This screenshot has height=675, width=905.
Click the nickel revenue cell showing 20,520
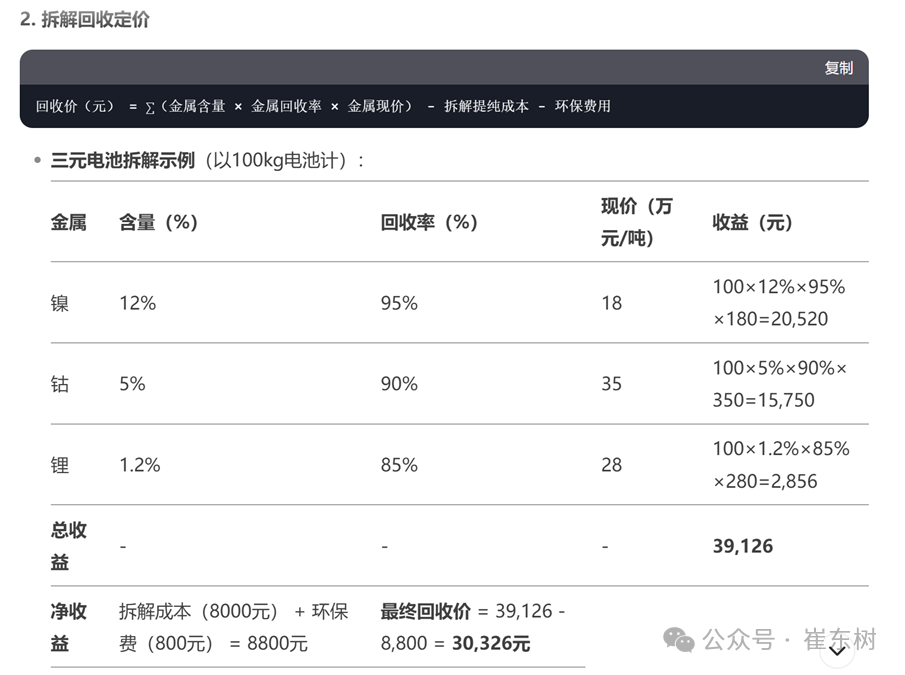click(x=779, y=303)
